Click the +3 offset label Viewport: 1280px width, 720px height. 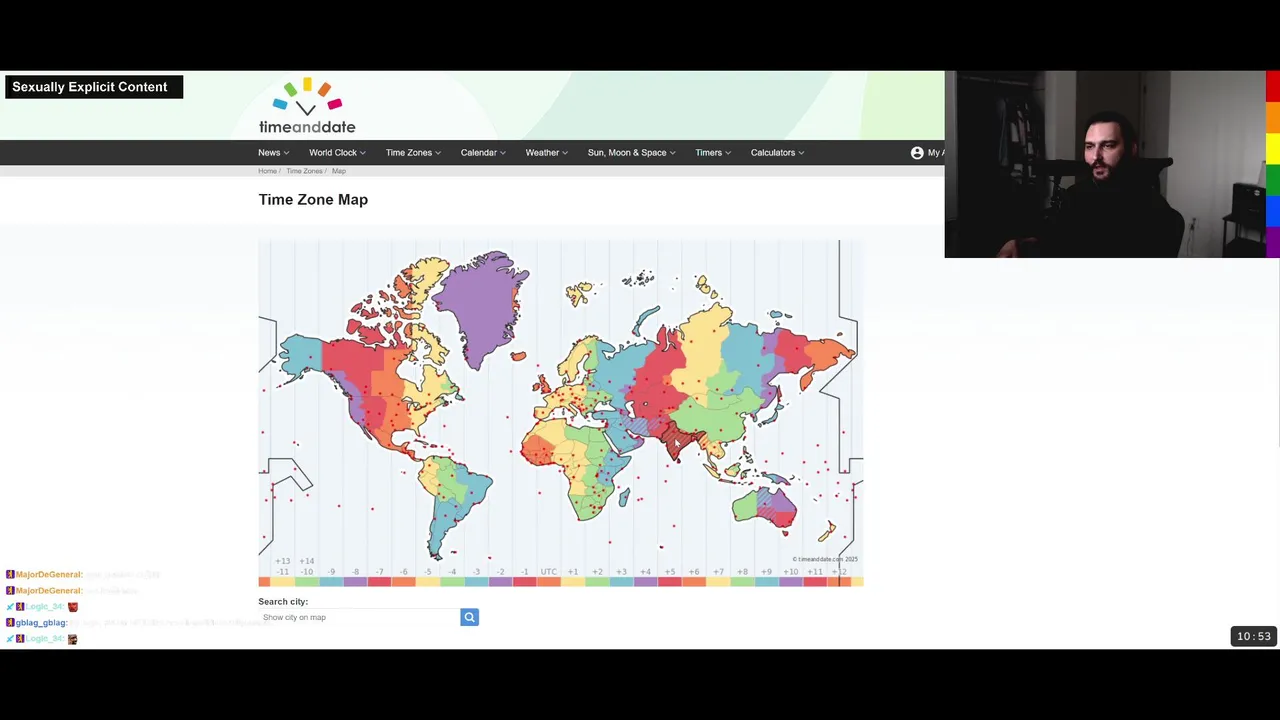click(x=621, y=572)
